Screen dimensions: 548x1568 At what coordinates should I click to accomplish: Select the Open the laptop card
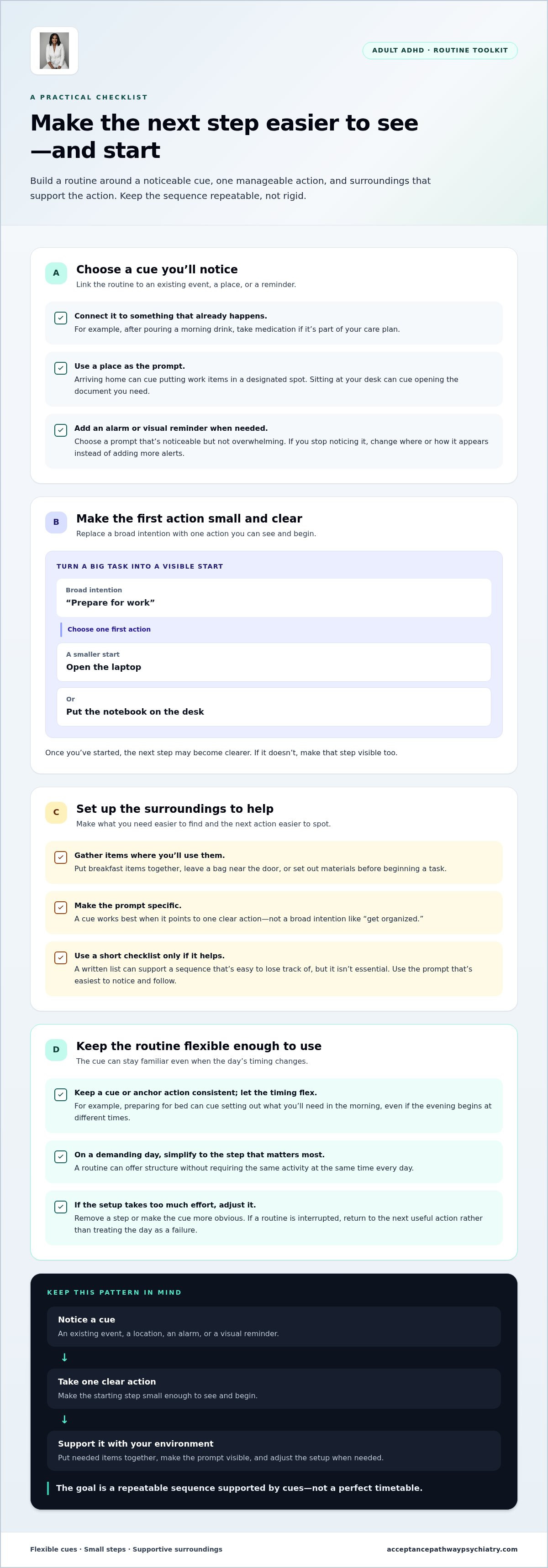pos(274,662)
